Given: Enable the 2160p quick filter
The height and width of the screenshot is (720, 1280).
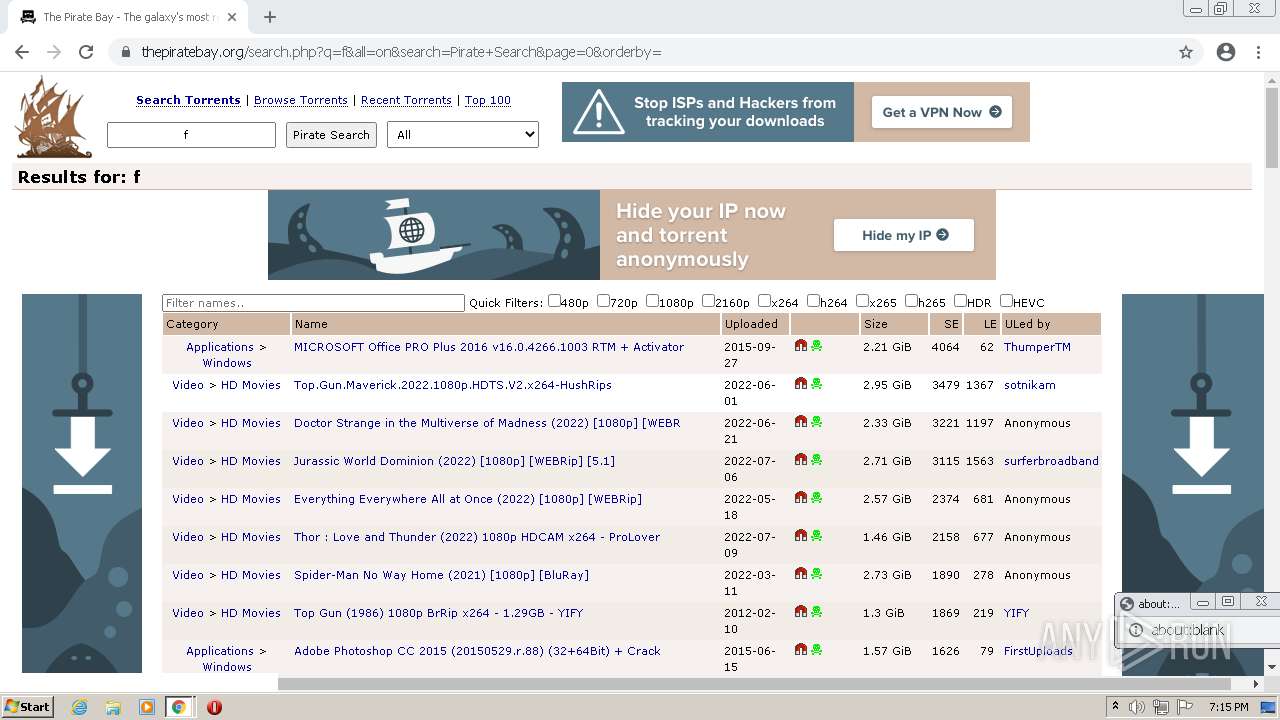Looking at the screenshot, I should [708, 301].
